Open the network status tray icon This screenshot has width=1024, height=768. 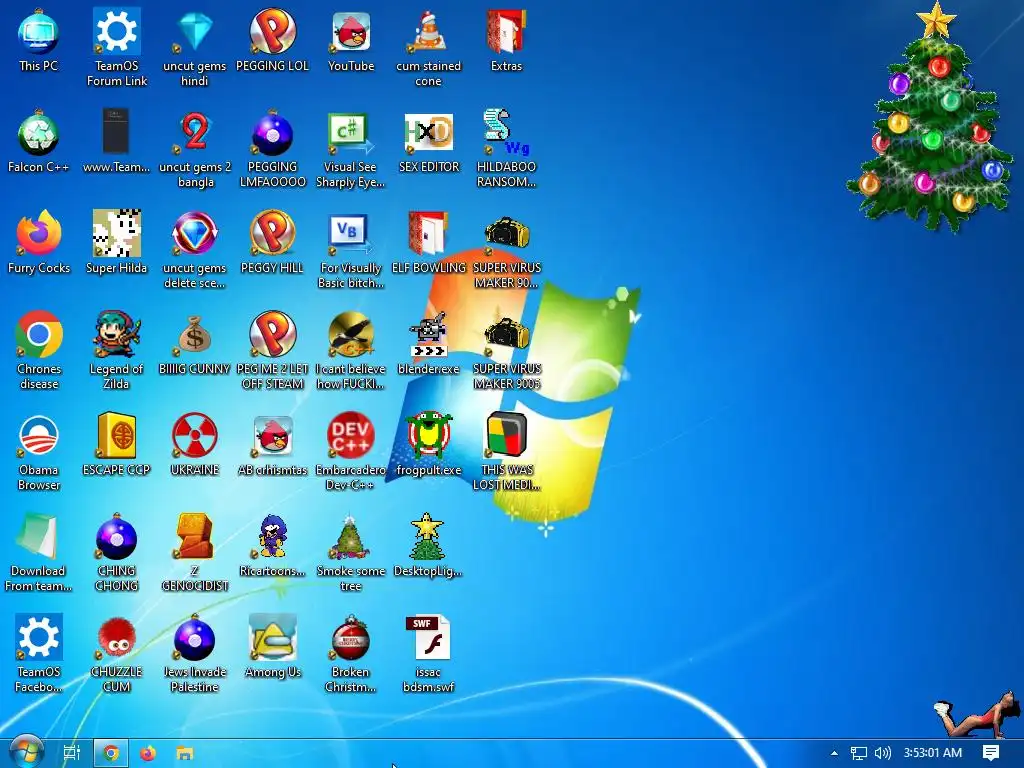coord(859,753)
